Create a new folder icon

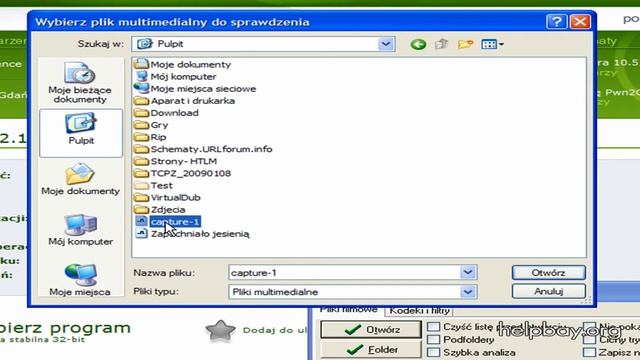(465, 44)
